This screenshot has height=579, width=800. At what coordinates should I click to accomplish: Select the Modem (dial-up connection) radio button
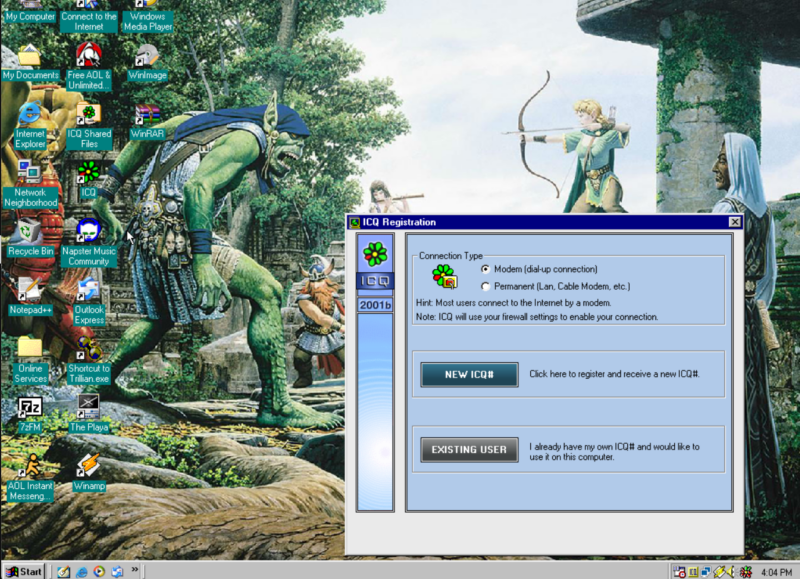[486, 269]
